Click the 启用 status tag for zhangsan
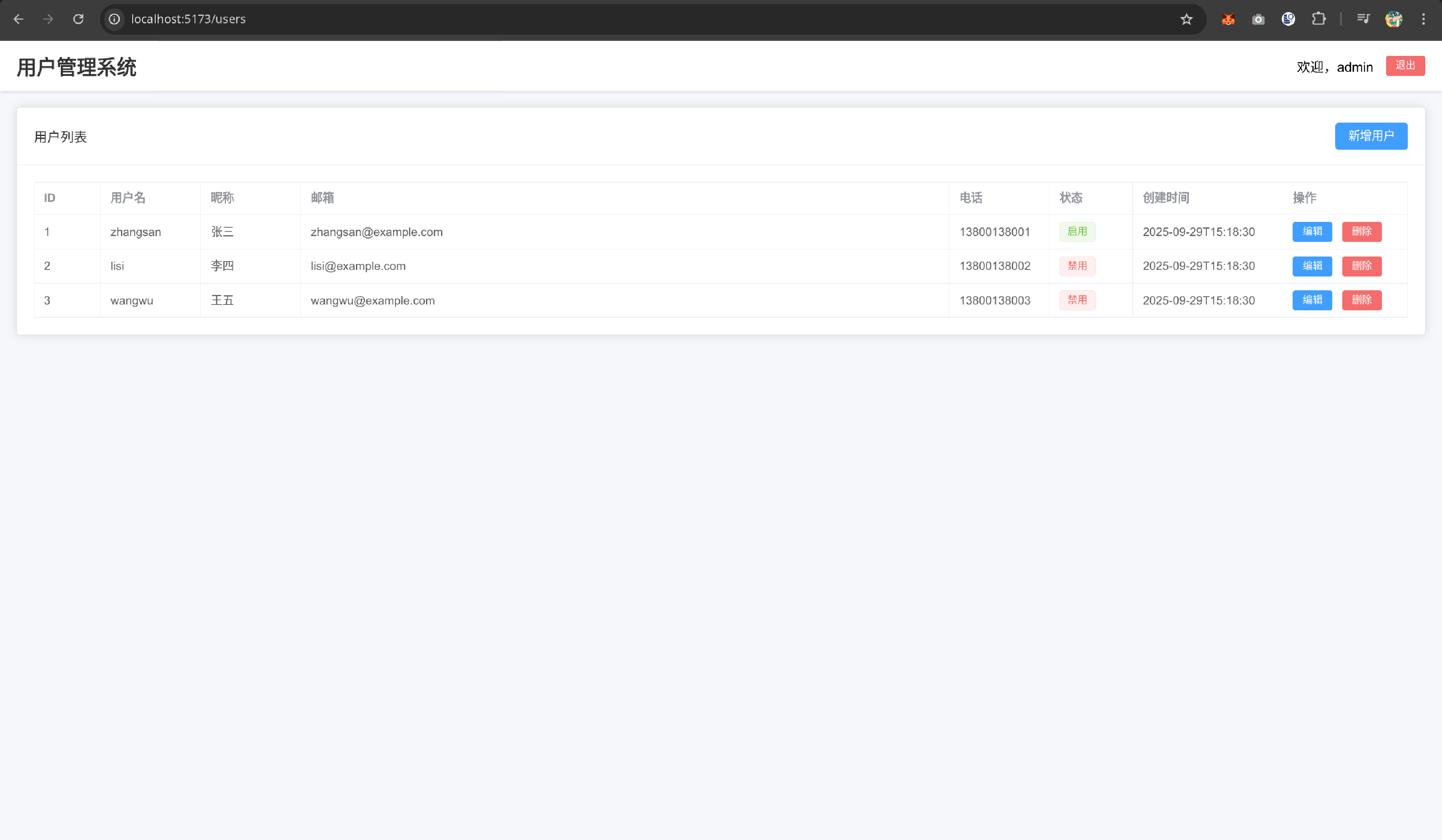The image size is (1442, 840). coord(1076,231)
